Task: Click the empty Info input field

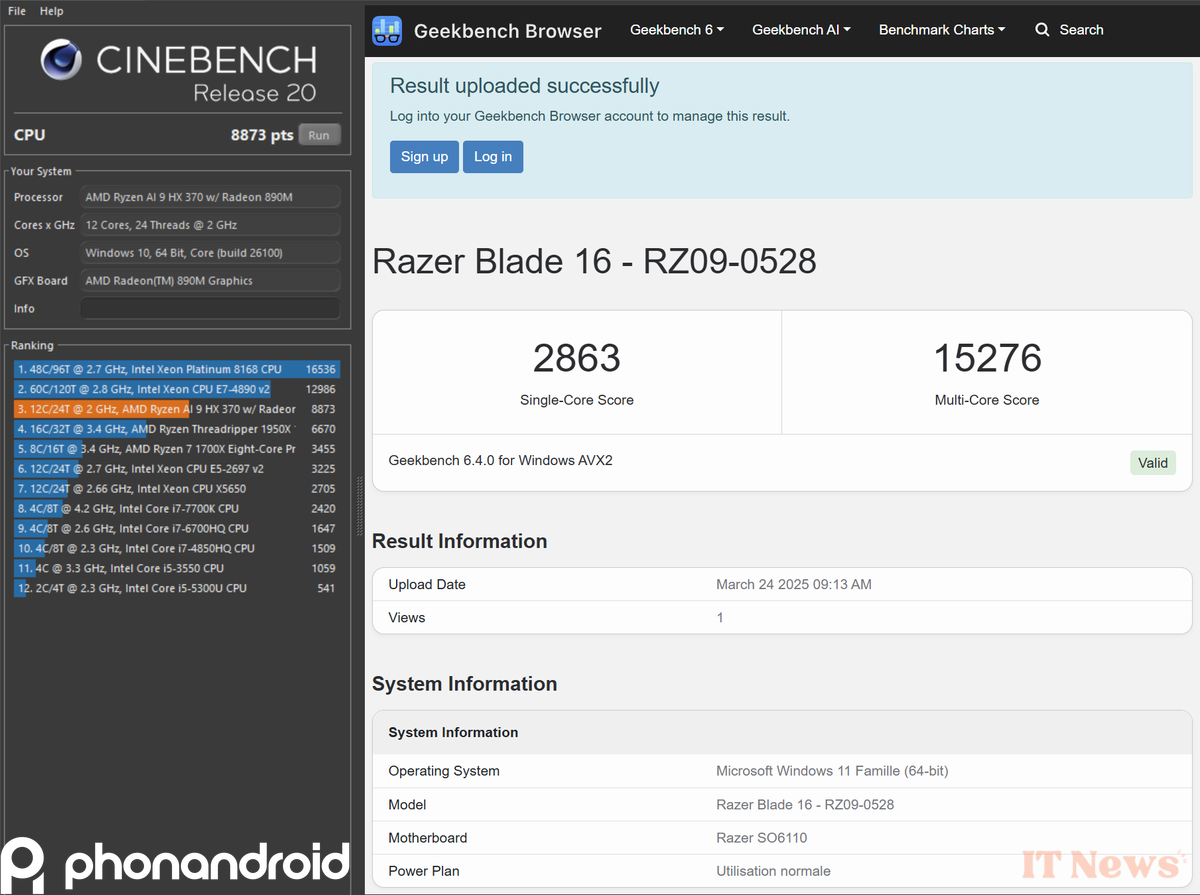Action: 210,308
